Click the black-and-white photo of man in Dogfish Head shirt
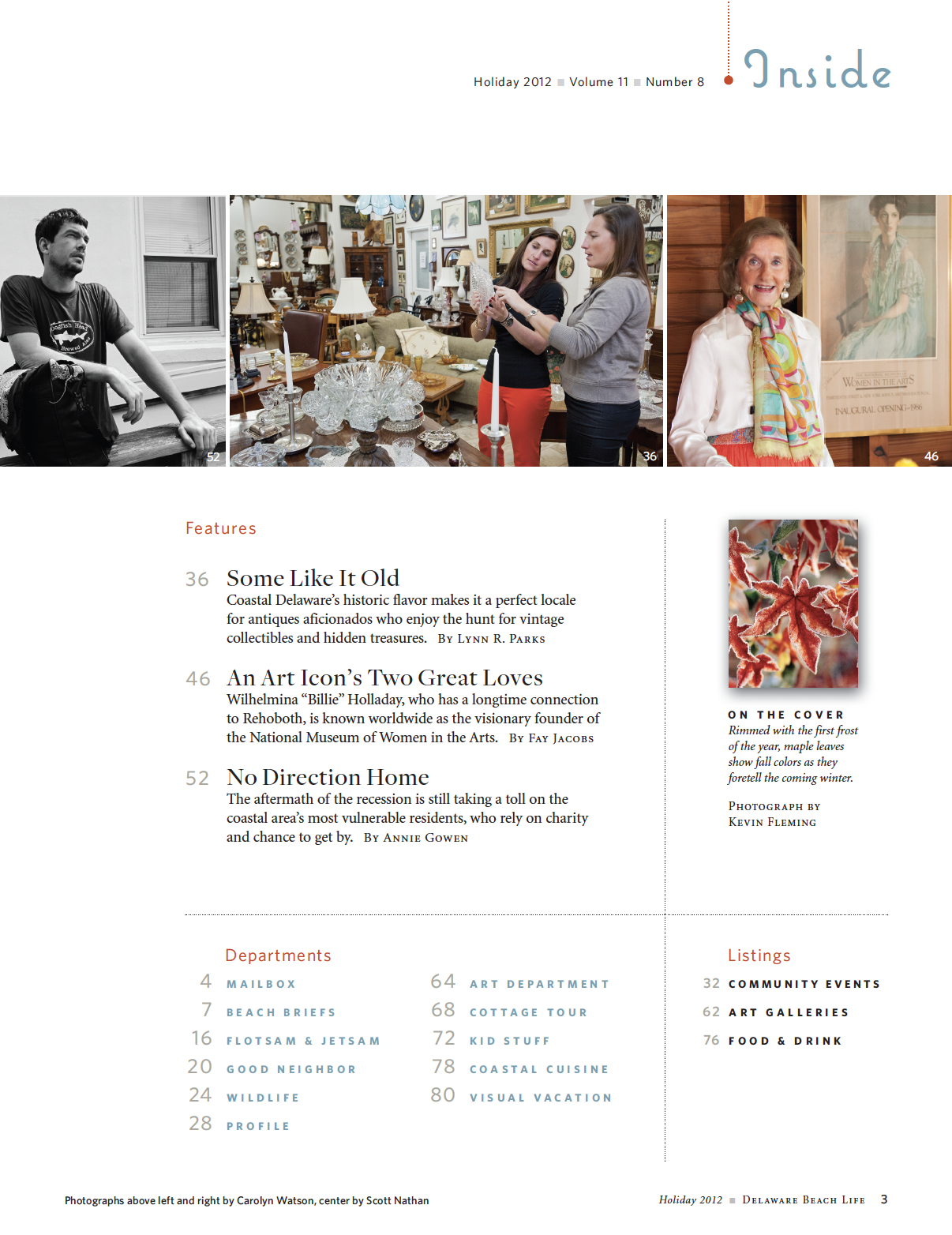This screenshot has height=1235, width=952. click(112, 331)
